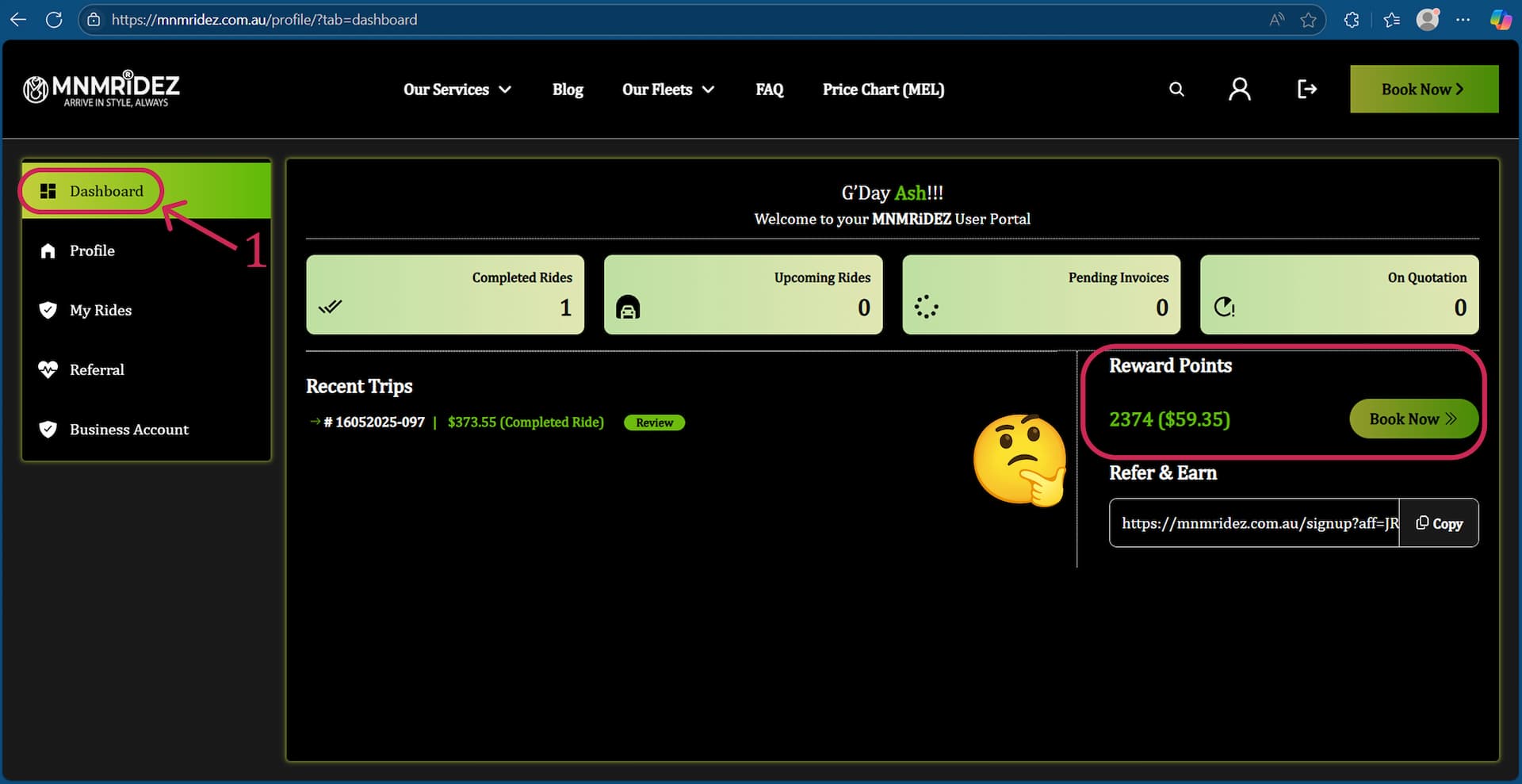Open site search magnifier icon

[x=1177, y=90]
